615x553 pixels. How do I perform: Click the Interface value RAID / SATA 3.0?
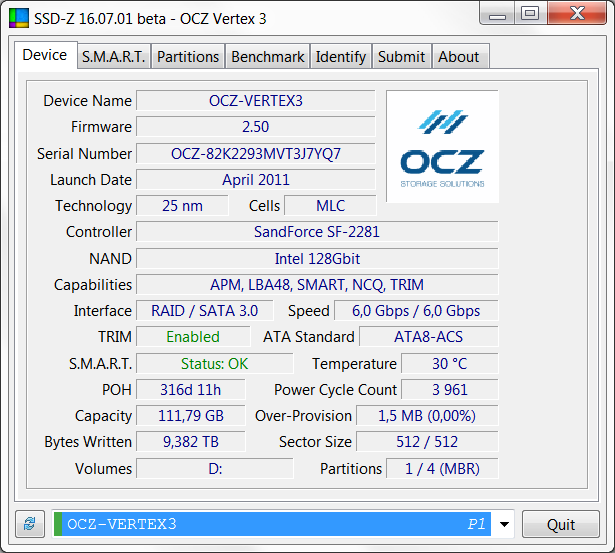tap(205, 311)
